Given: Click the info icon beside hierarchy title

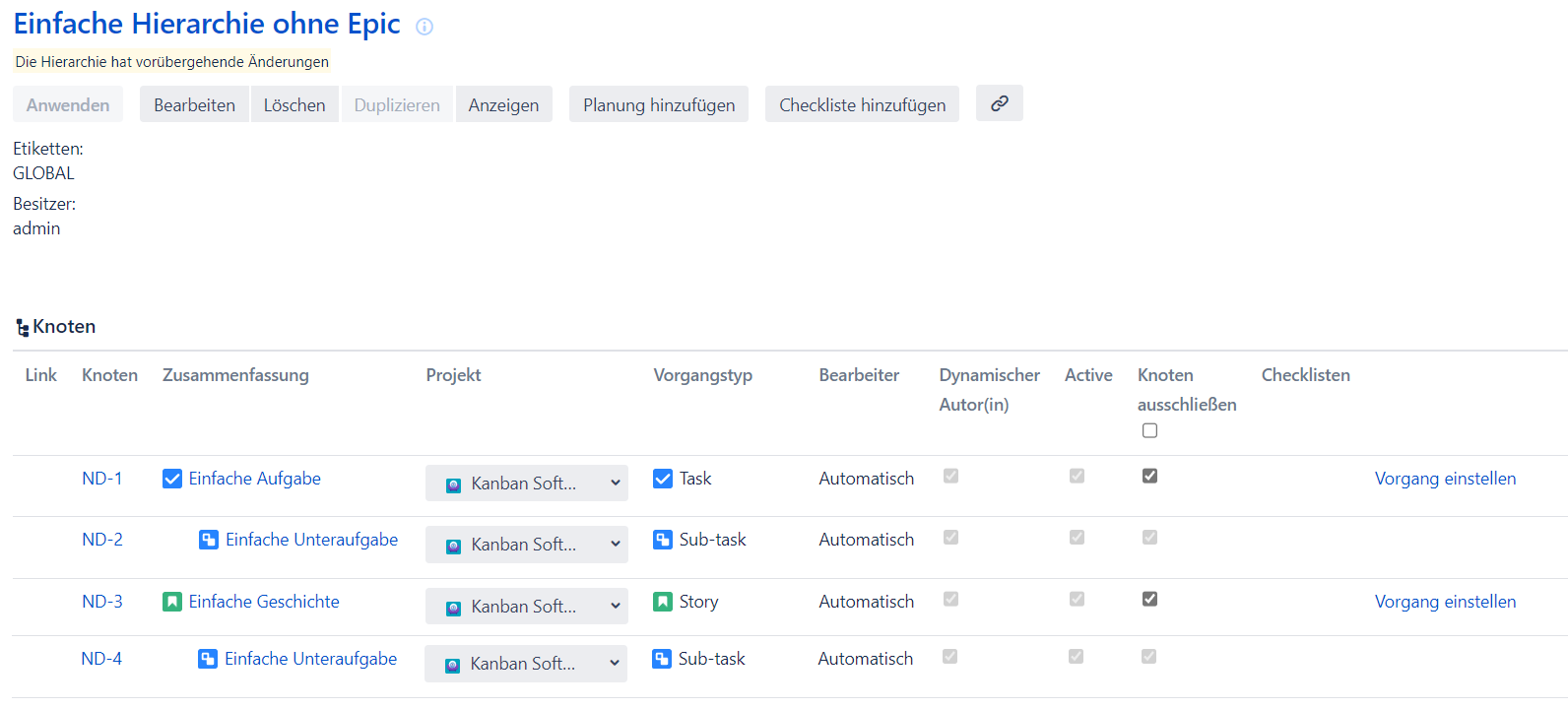Looking at the screenshot, I should click(425, 27).
